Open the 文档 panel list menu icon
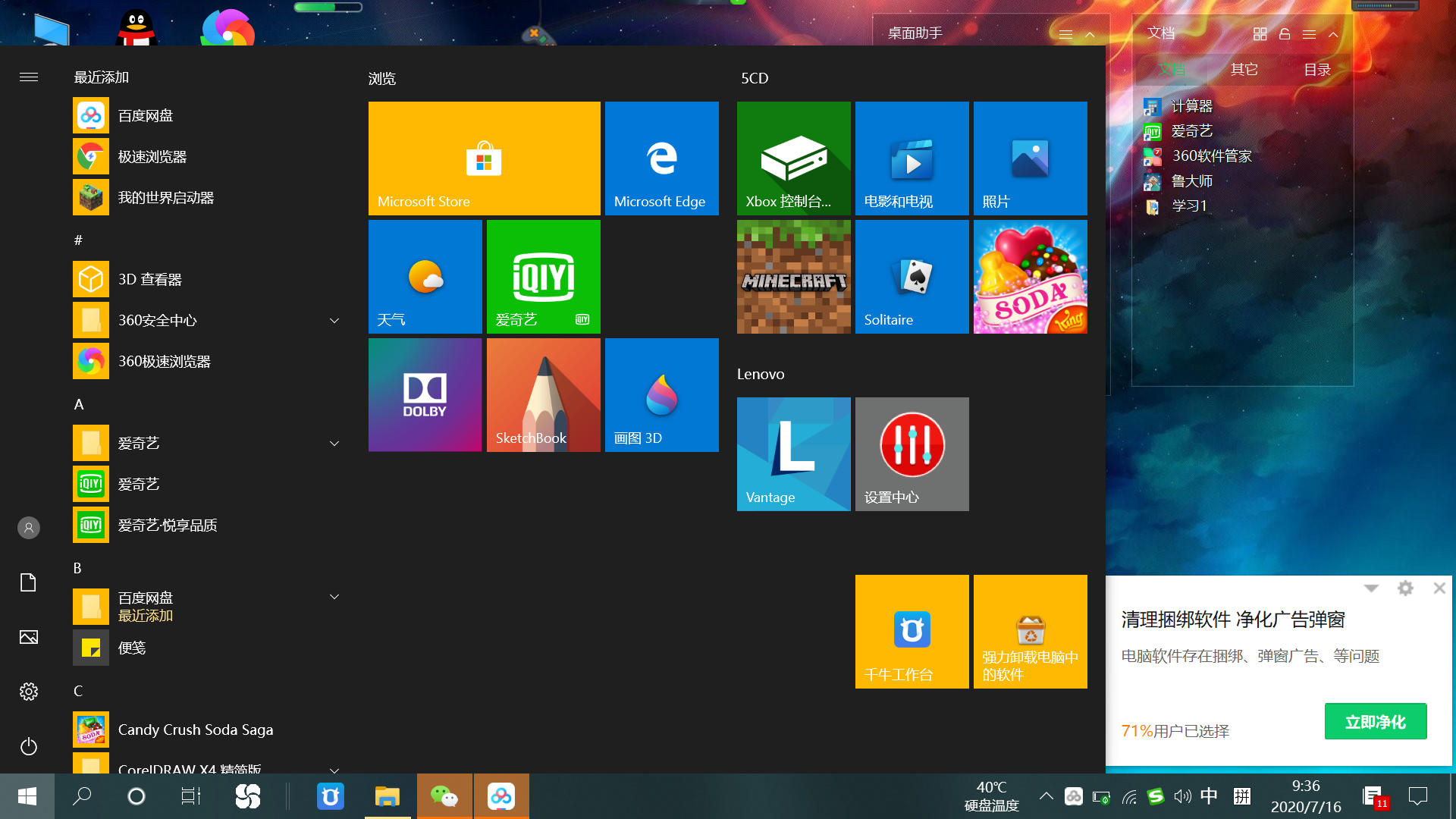The height and width of the screenshot is (819, 1456). click(1309, 34)
